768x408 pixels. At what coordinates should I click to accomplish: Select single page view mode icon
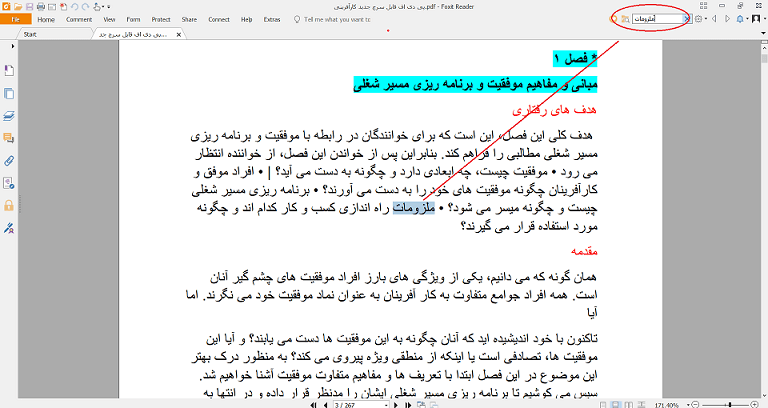603,405
